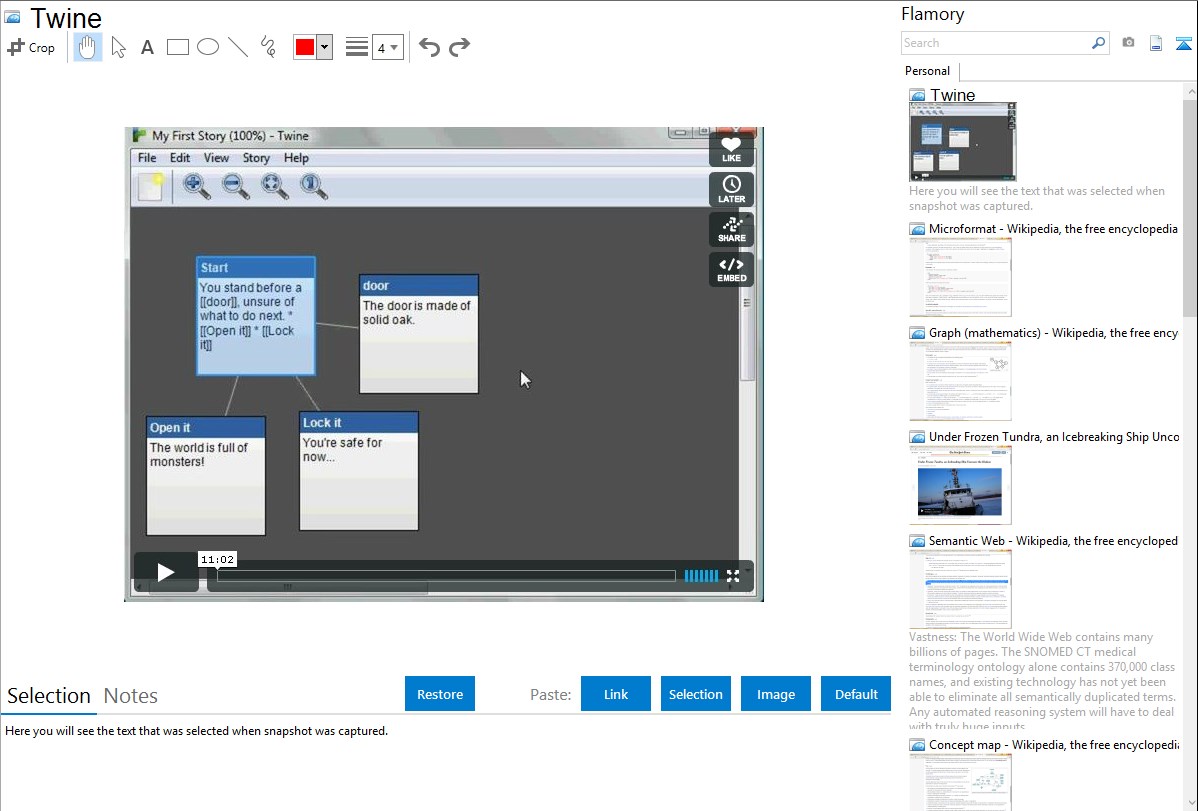This screenshot has width=1198, height=811.
Task: Pick the text annotation tool
Action: 147,48
